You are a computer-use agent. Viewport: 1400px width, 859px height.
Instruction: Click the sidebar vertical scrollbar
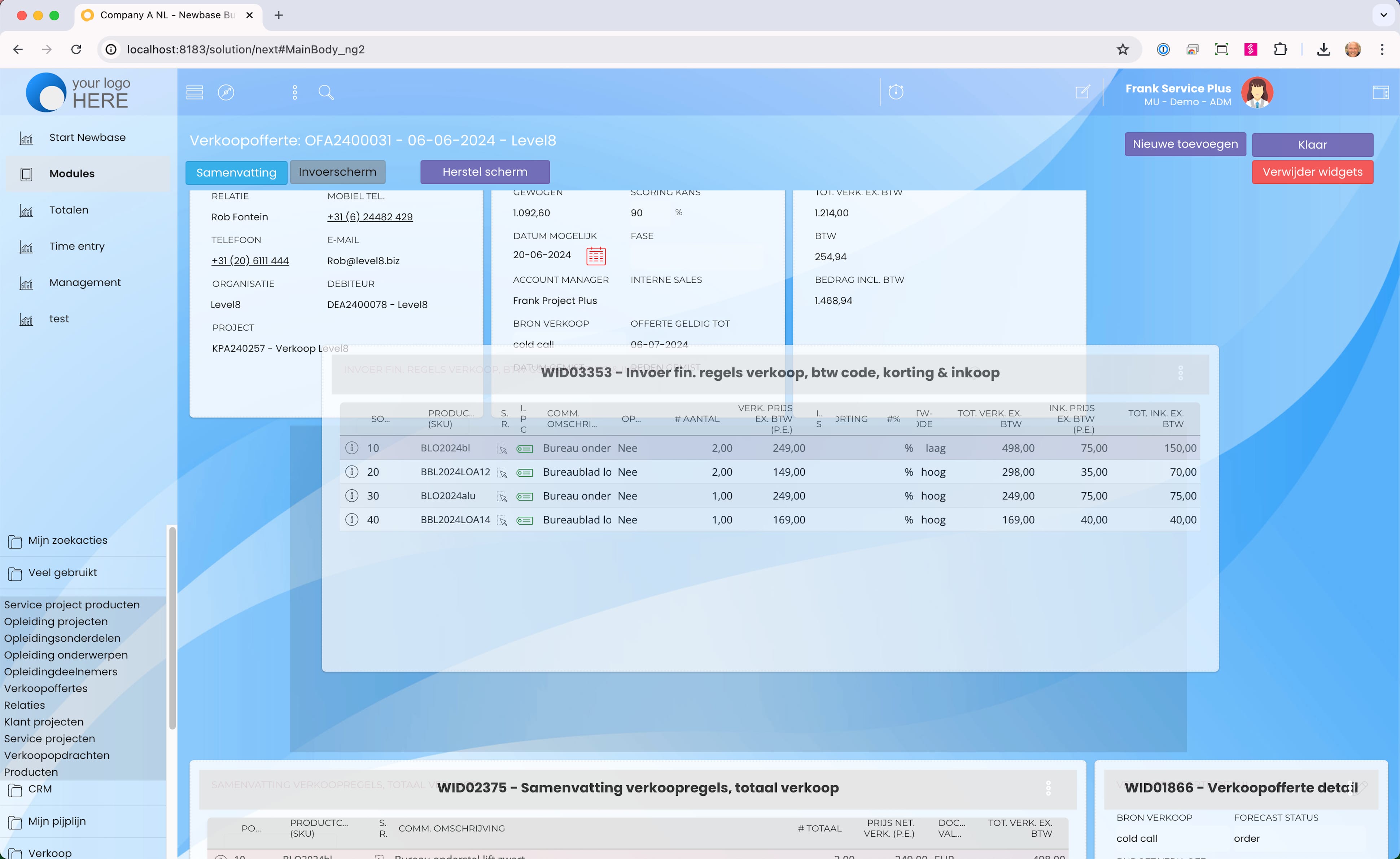coord(172,628)
